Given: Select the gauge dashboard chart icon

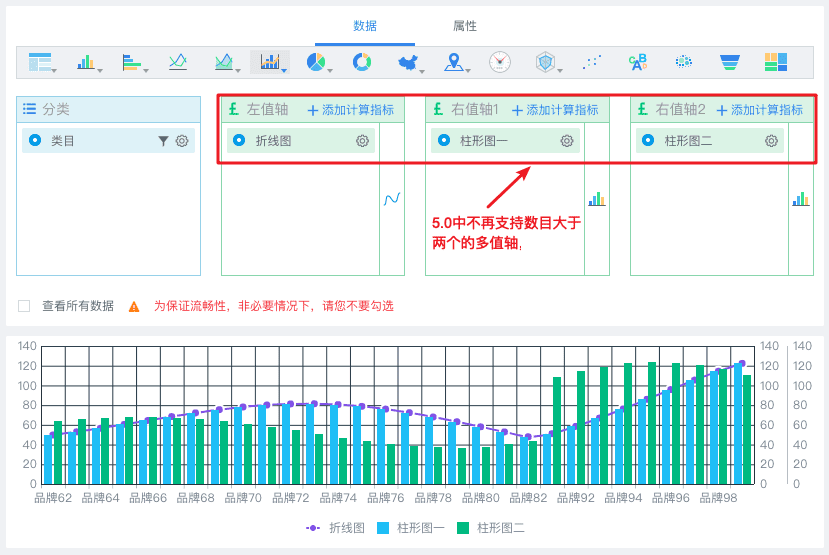Looking at the screenshot, I should [x=500, y=62].
